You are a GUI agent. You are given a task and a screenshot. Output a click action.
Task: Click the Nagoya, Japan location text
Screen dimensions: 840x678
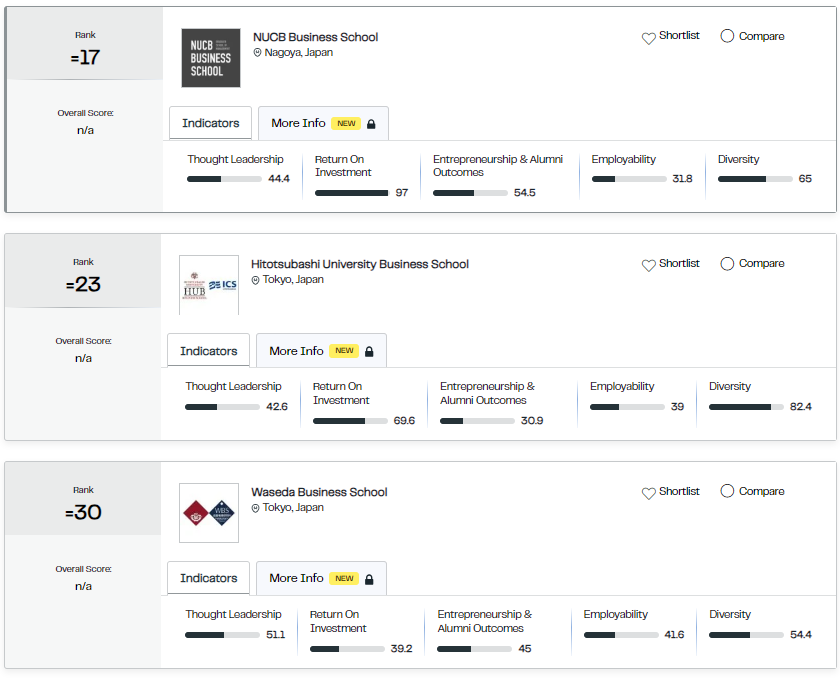coord(298,52)
